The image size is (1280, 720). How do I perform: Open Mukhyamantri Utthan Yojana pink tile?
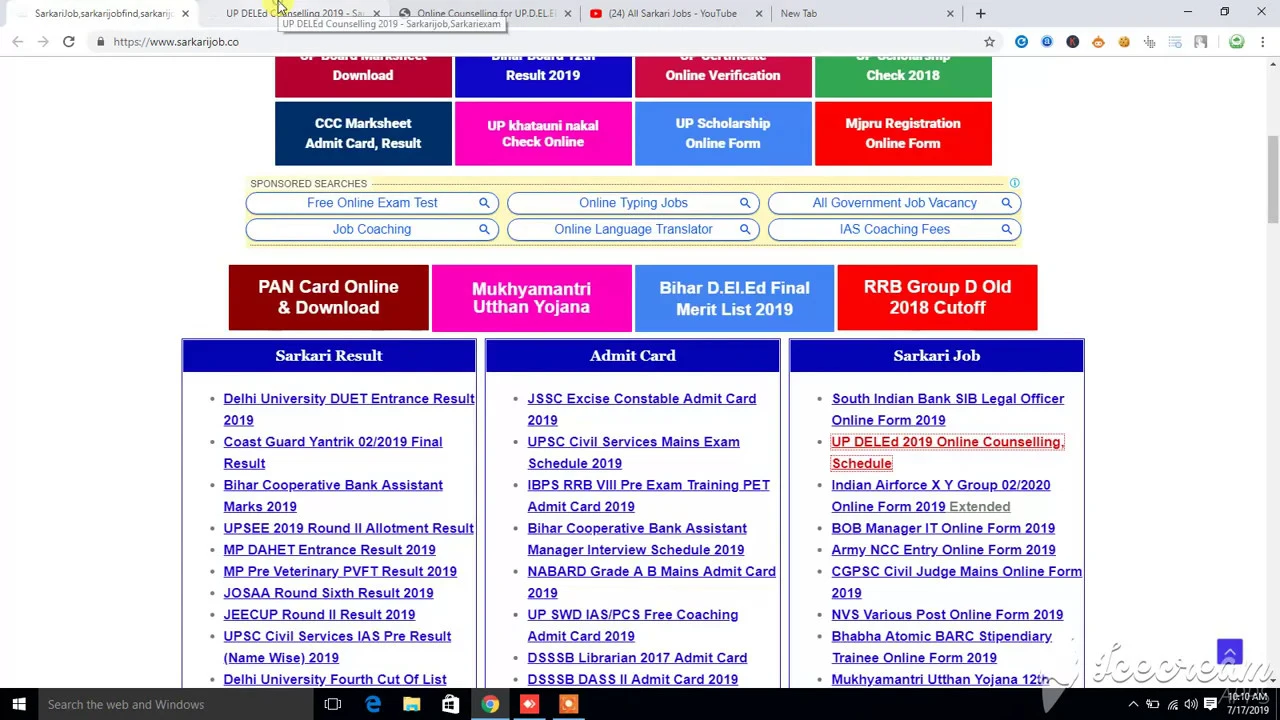(x=531, y=297)
